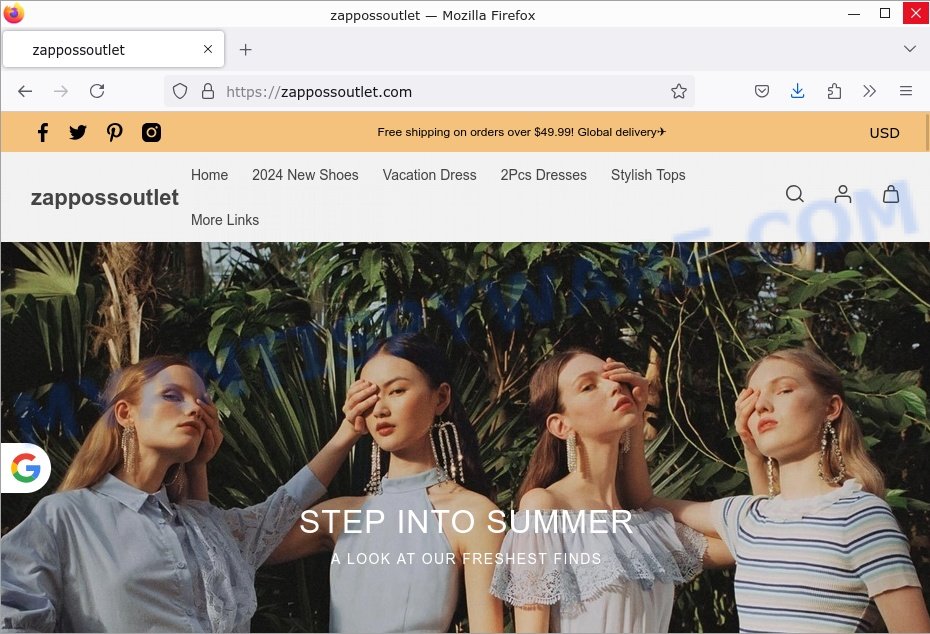
Task: Open the store's Twitter icon
Action: 78,132
